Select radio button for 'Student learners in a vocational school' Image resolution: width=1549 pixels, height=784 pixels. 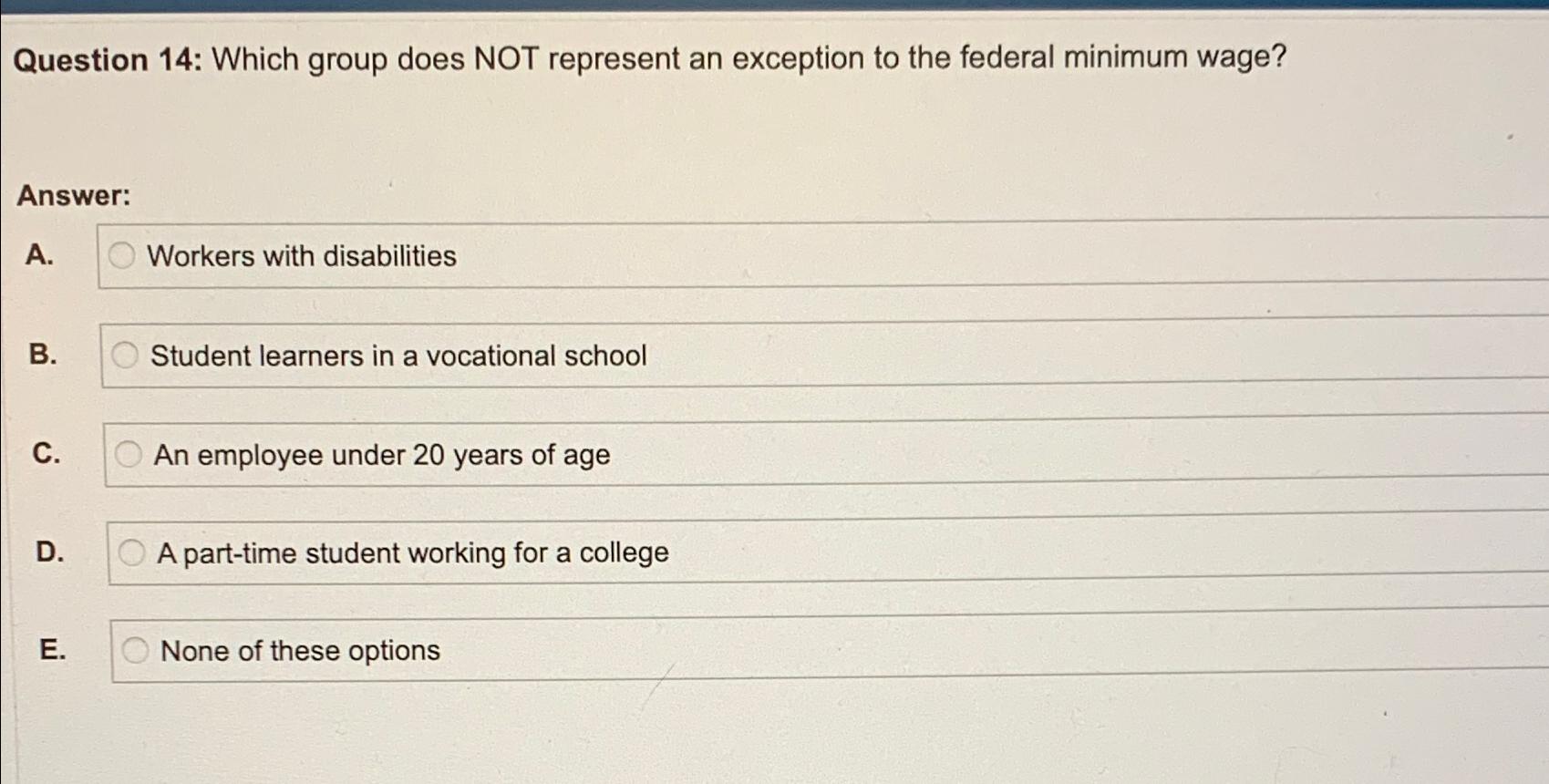(127, 355)
